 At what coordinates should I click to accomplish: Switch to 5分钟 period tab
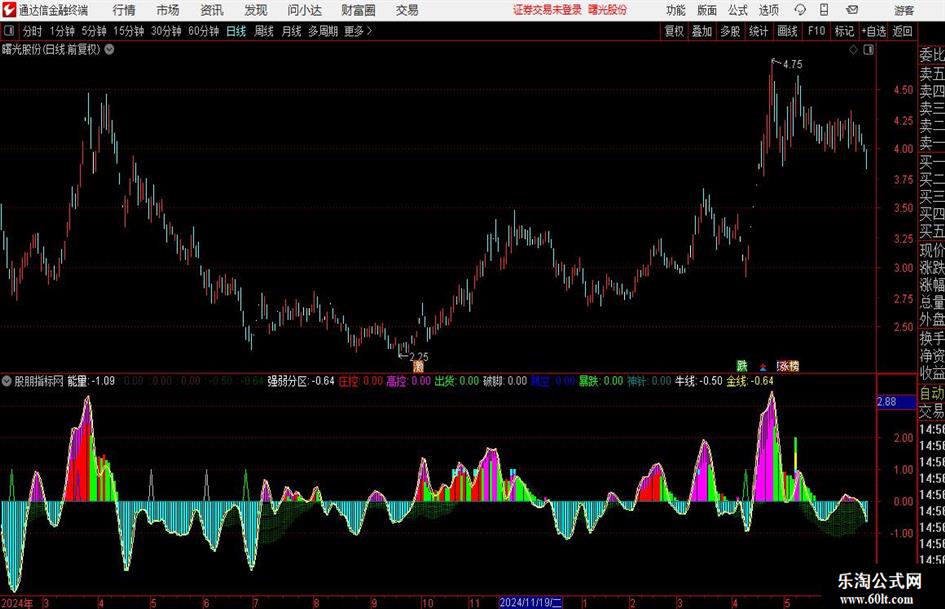(93, 31)
